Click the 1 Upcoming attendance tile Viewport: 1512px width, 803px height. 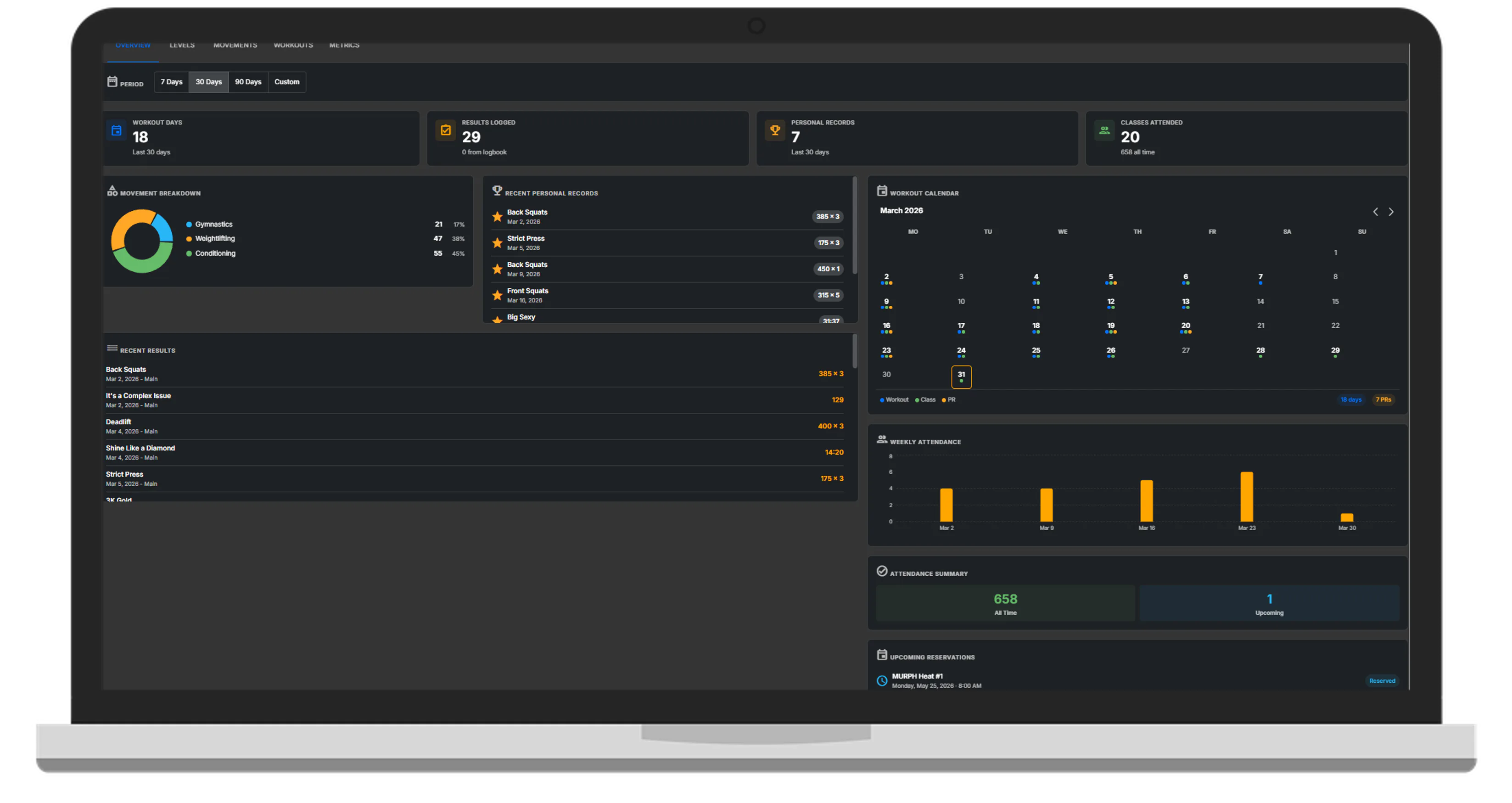pyautogui.click(x=1269, y=603)
